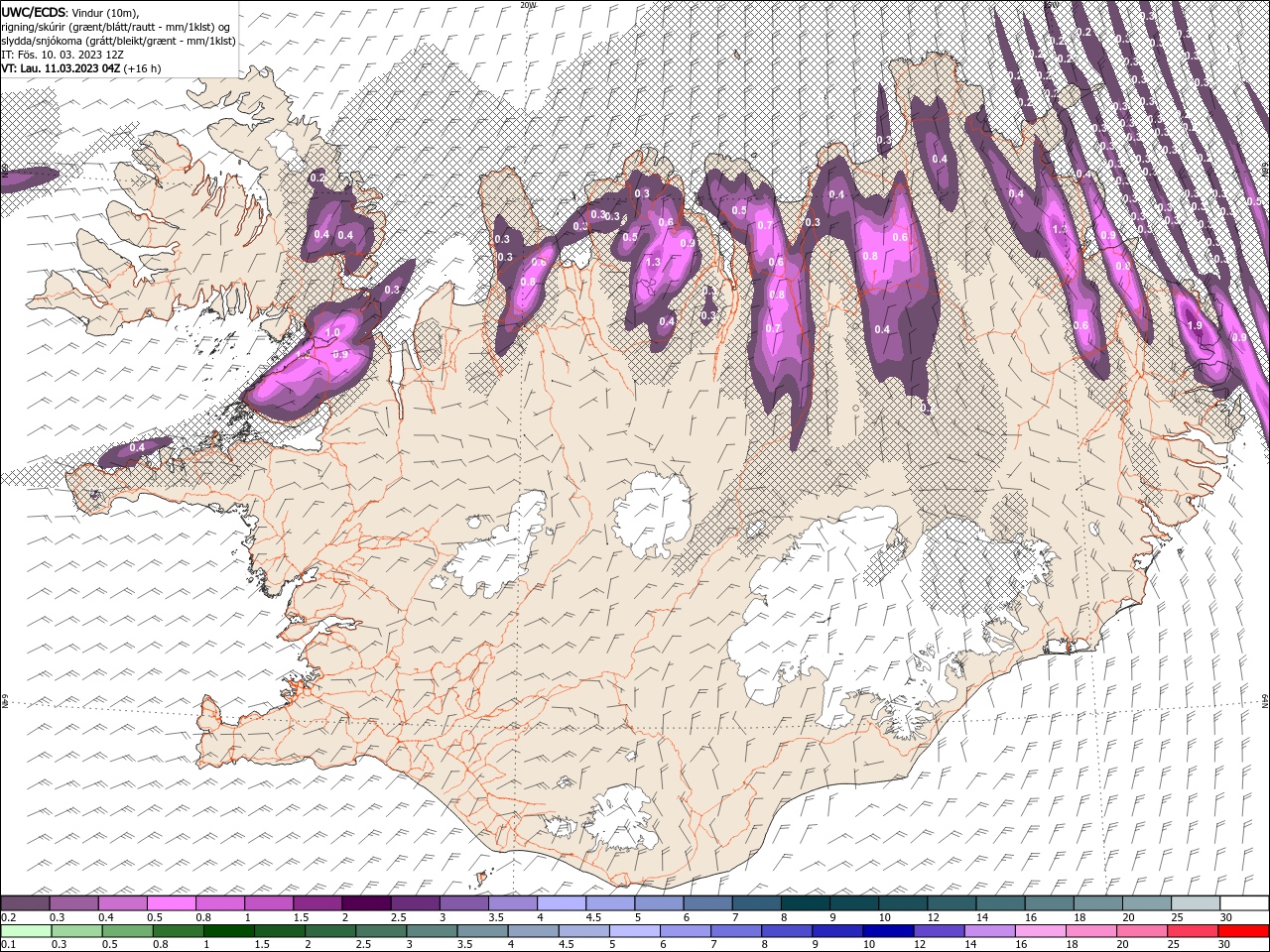Image resolution: width=1270 pixels, height=952 pixels.
Task: Click the '3.5' label under the lower scale
Action: click(x=465, y=945)
